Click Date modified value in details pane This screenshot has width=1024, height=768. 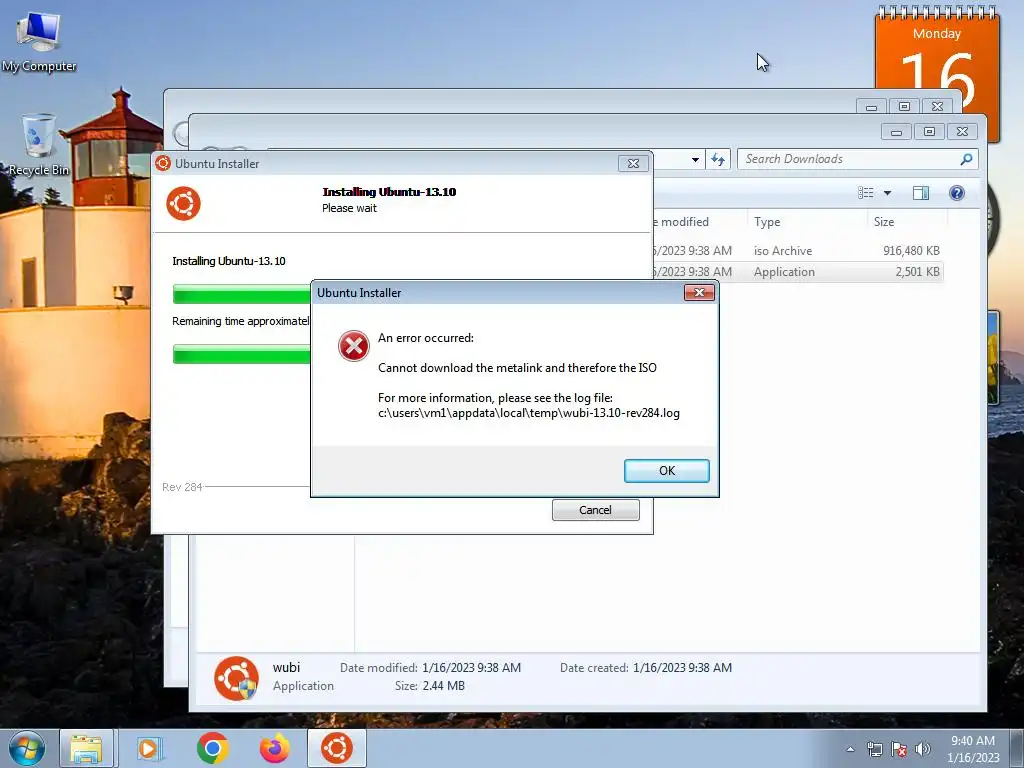471,667
